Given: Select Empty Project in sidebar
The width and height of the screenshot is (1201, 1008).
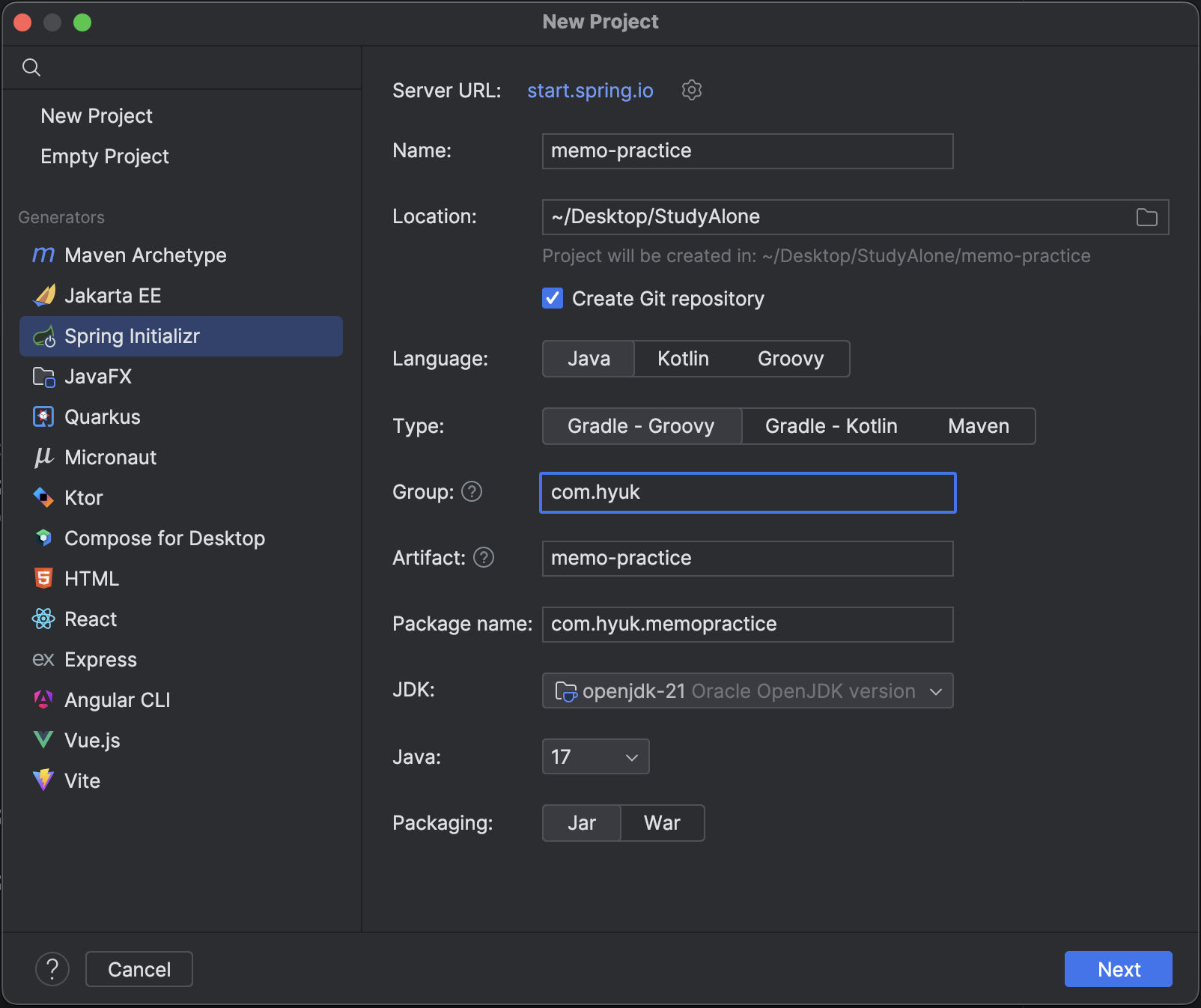Looking at the screenshot, I should pos(105,157).
